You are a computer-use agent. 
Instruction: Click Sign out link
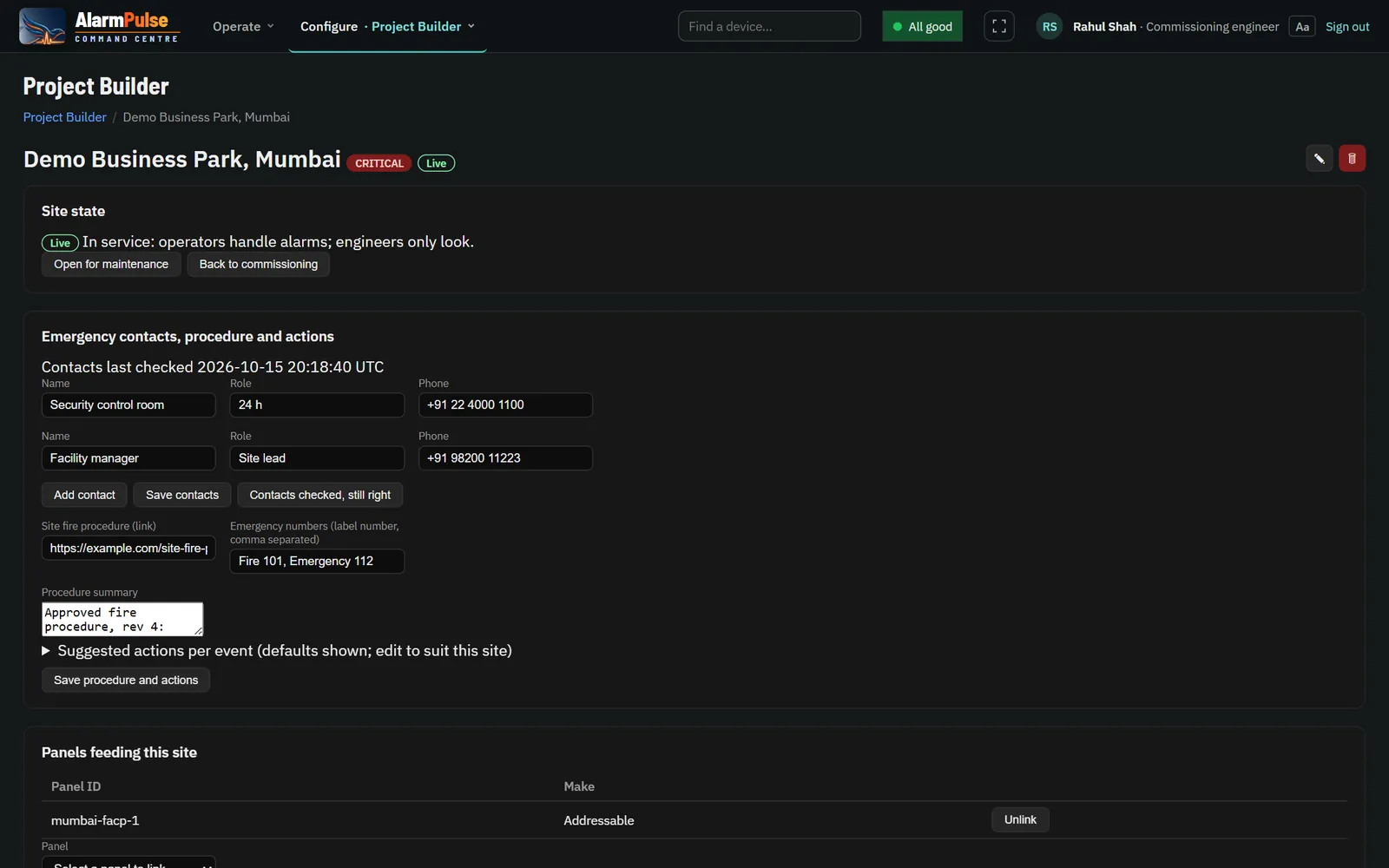point(1347,27)
